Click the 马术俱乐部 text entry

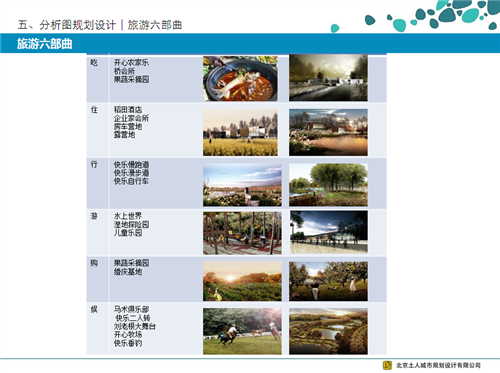click(131, 309)
